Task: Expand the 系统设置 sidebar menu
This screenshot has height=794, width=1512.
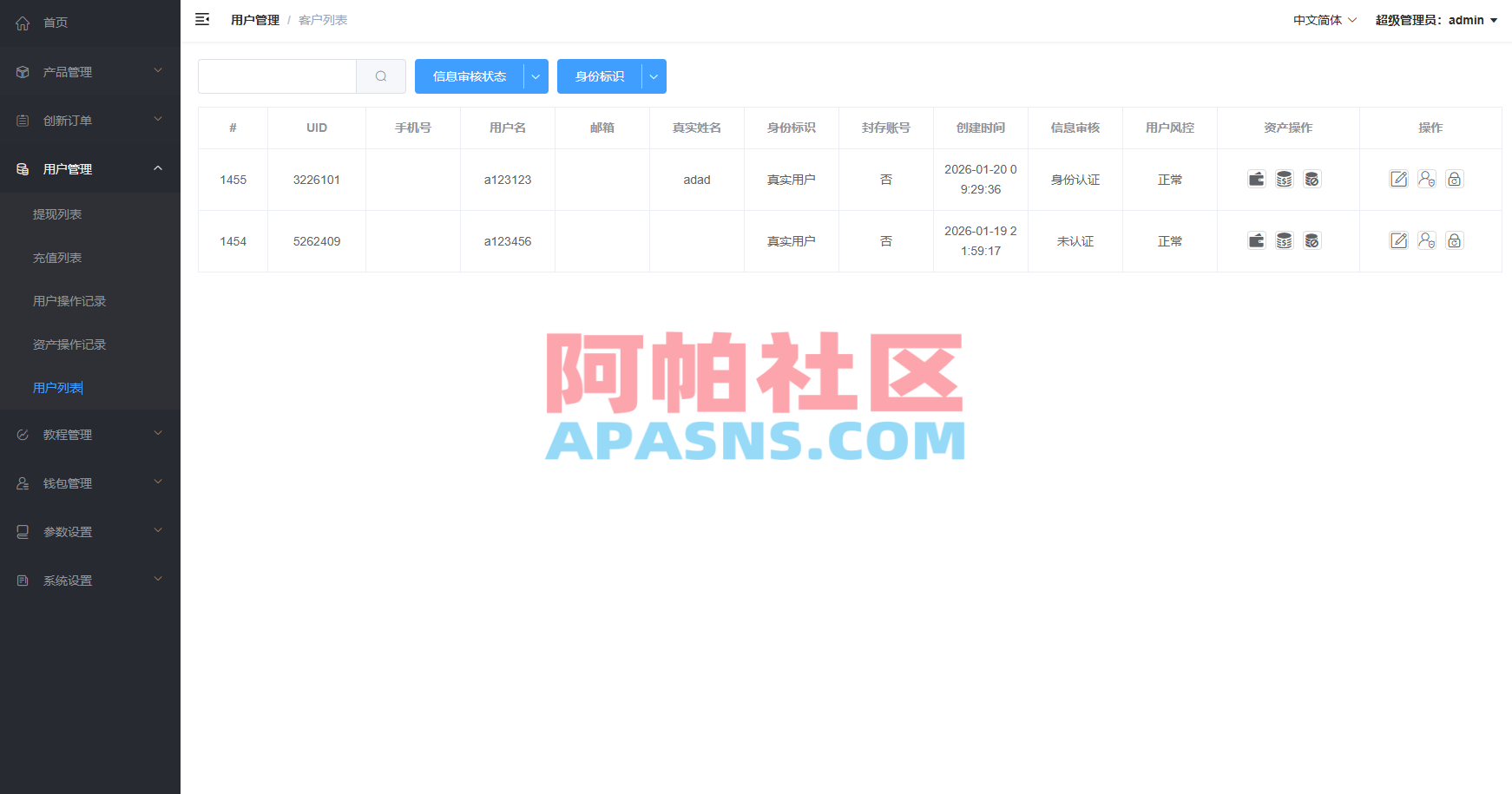Action: pos(90,580)
